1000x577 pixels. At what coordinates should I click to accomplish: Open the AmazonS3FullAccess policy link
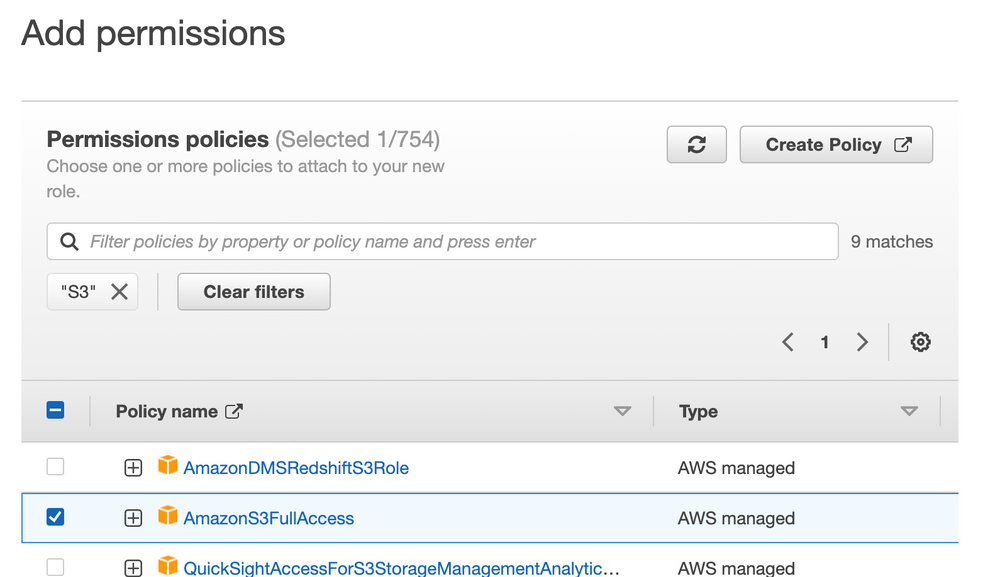point(268,518)
